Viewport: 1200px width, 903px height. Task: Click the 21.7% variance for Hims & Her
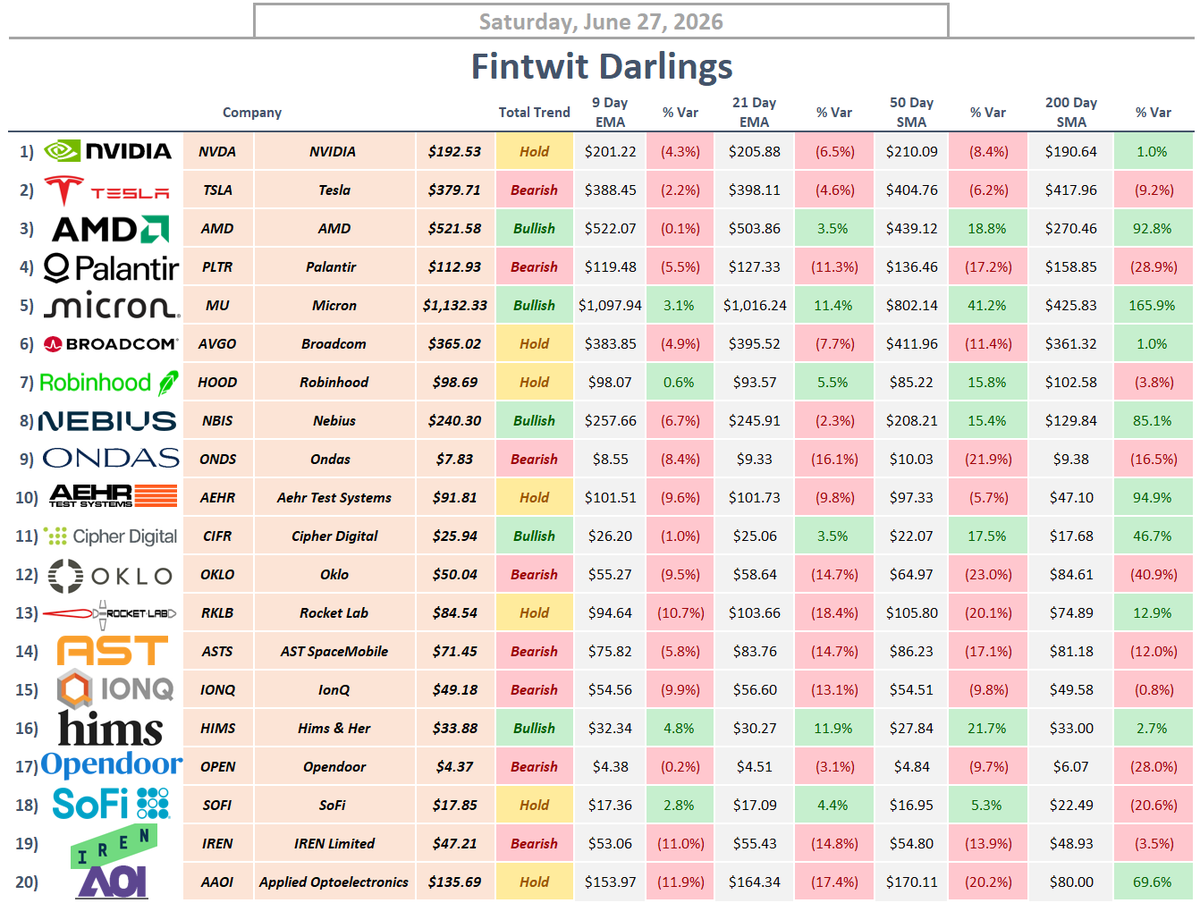pyautogui.click(x=990, y=728)
